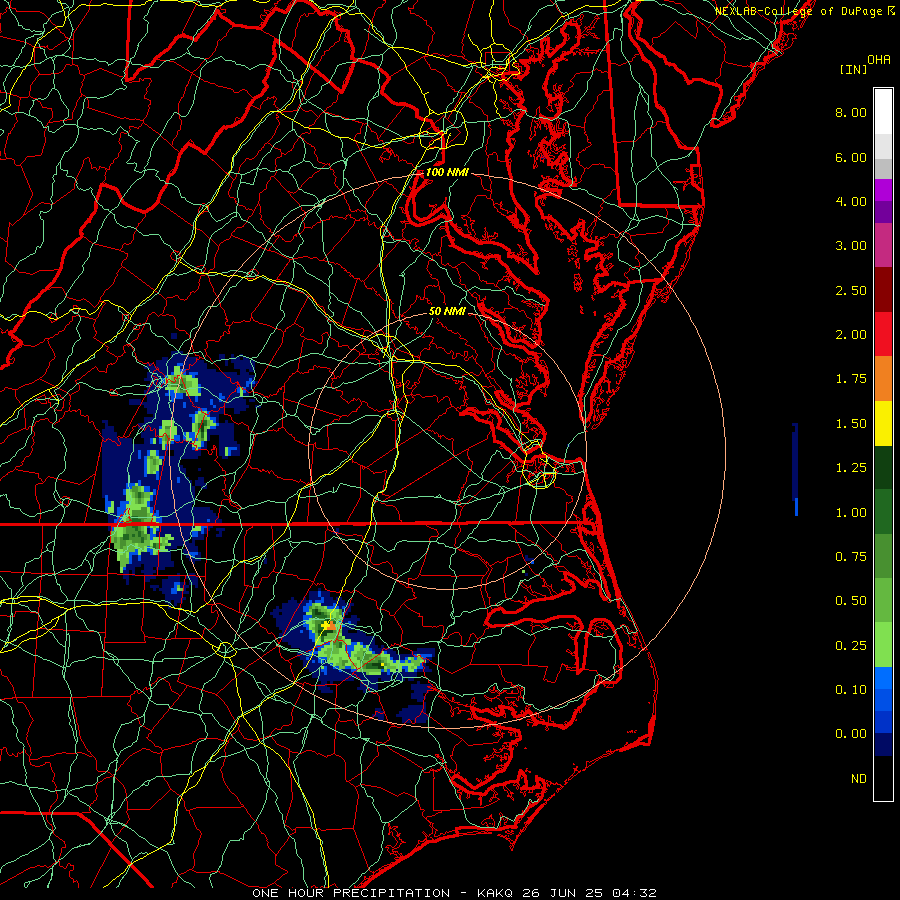
Task: Click the dark red 2.50 legend swatch
Action: point(883,290)
